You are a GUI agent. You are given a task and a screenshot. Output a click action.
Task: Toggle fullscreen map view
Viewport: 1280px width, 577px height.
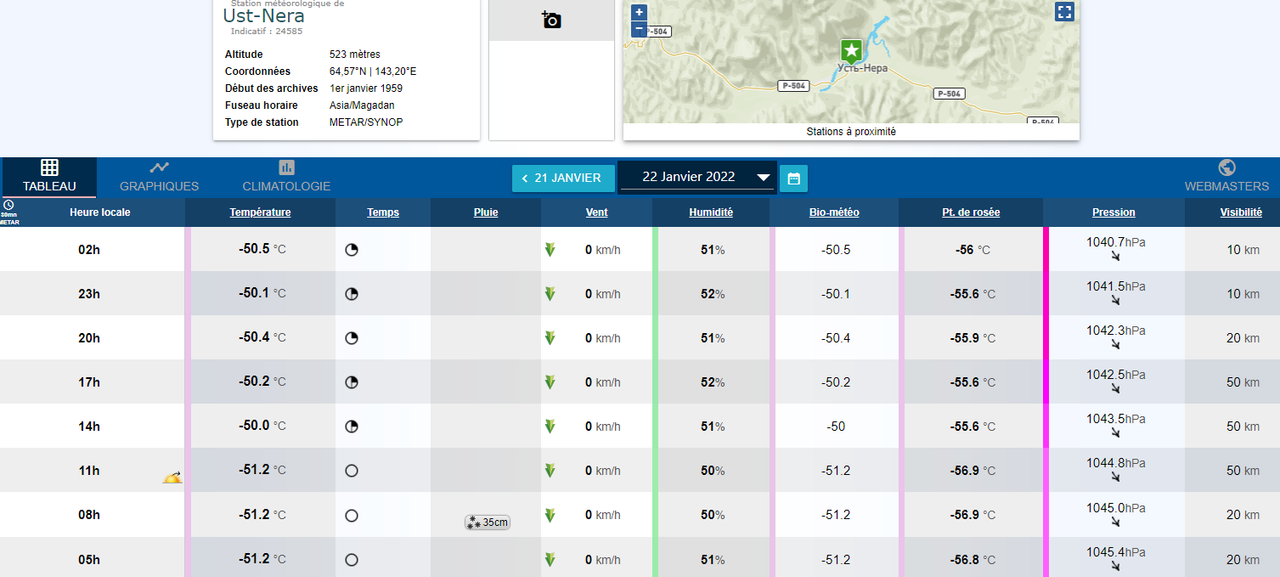point(1064,12)
